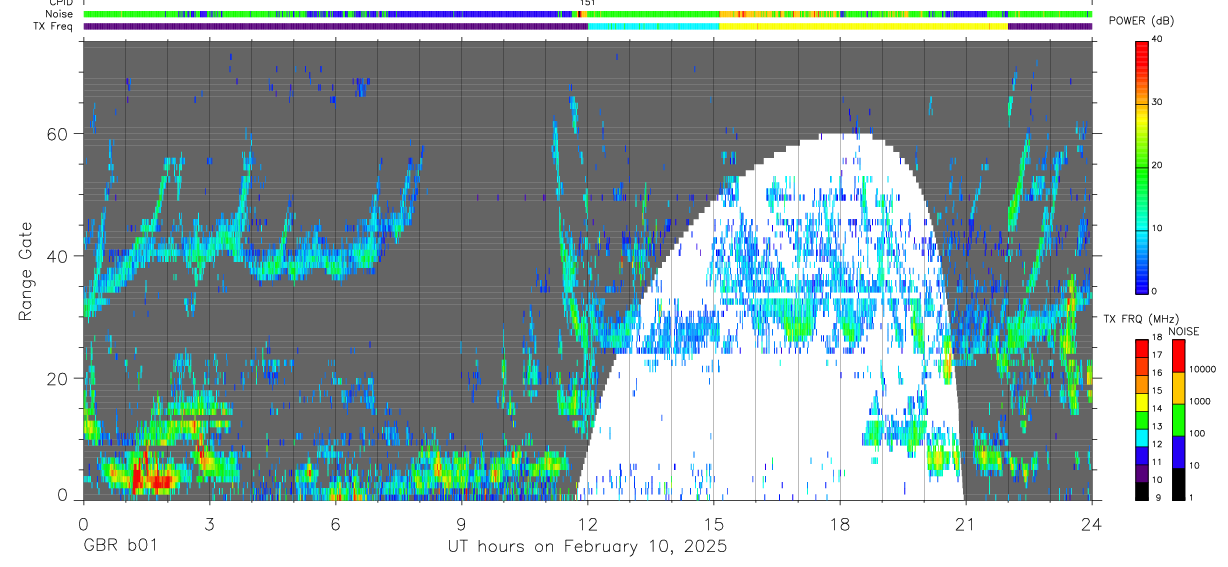Click the "151" CPID value at the top
The width and height of the screenshot is (1228, 567).
588,4
